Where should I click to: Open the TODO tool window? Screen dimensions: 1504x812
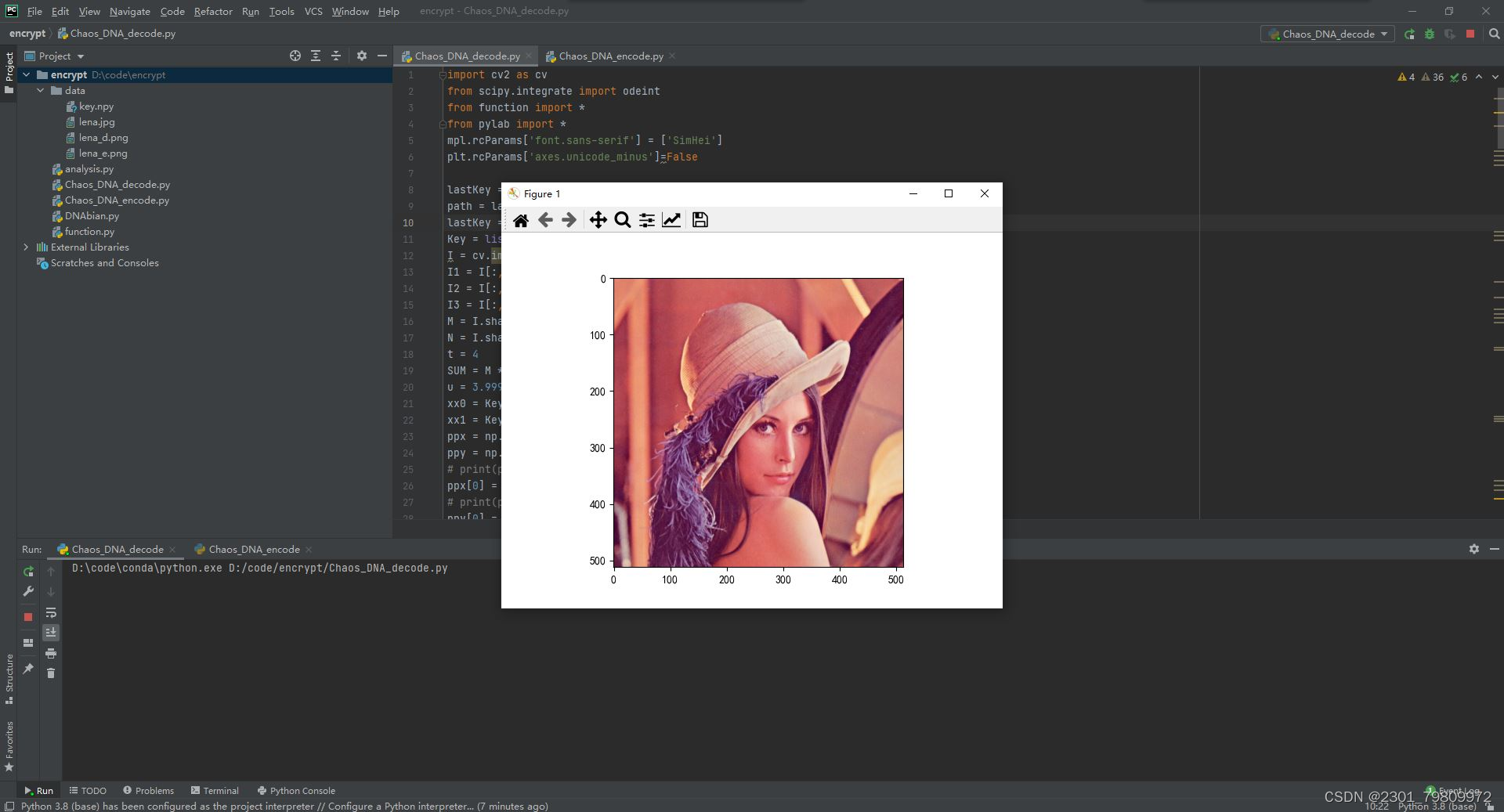click(x=88, y=790)
